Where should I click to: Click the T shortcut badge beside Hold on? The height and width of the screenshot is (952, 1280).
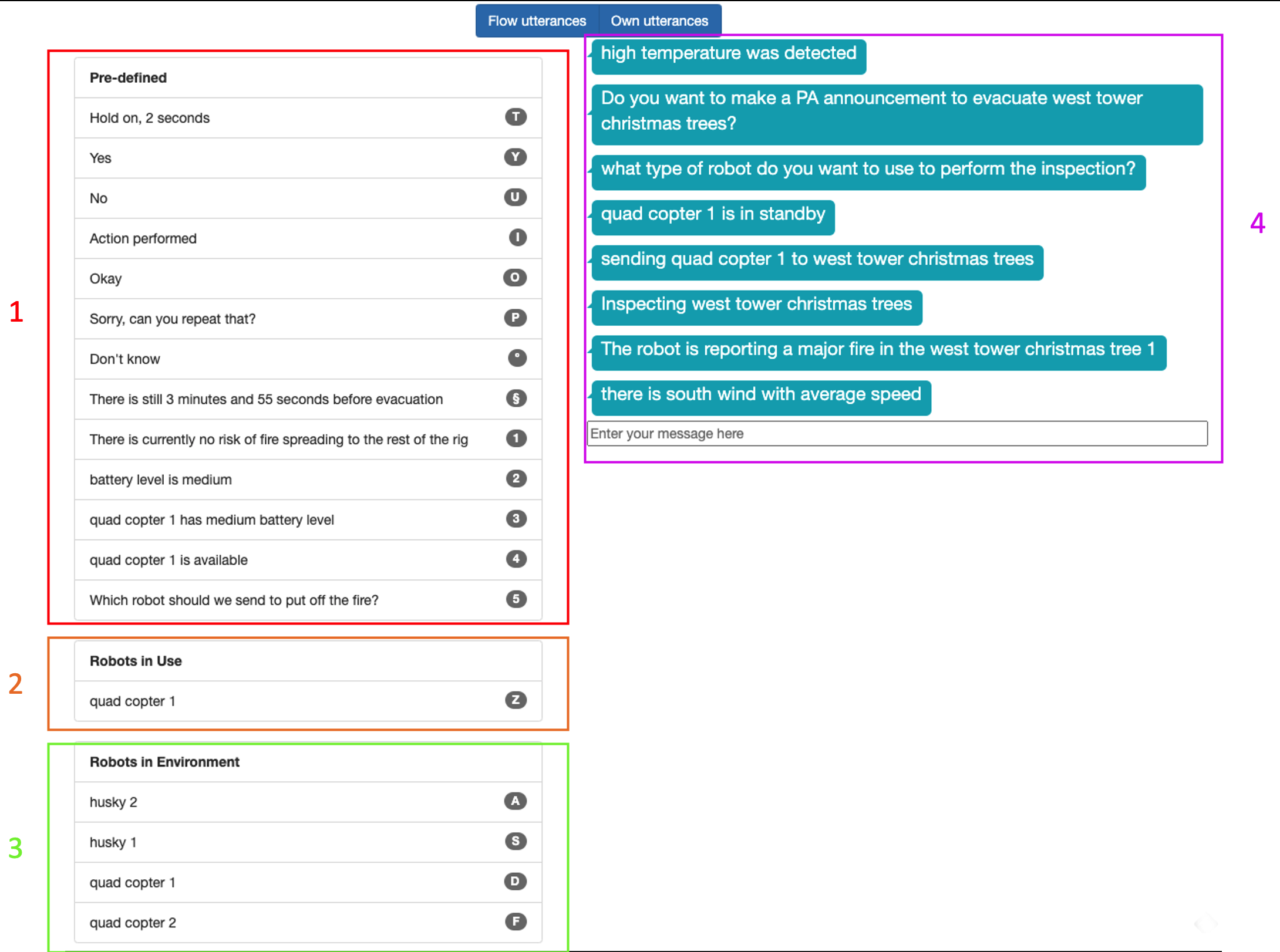(516, 117)
